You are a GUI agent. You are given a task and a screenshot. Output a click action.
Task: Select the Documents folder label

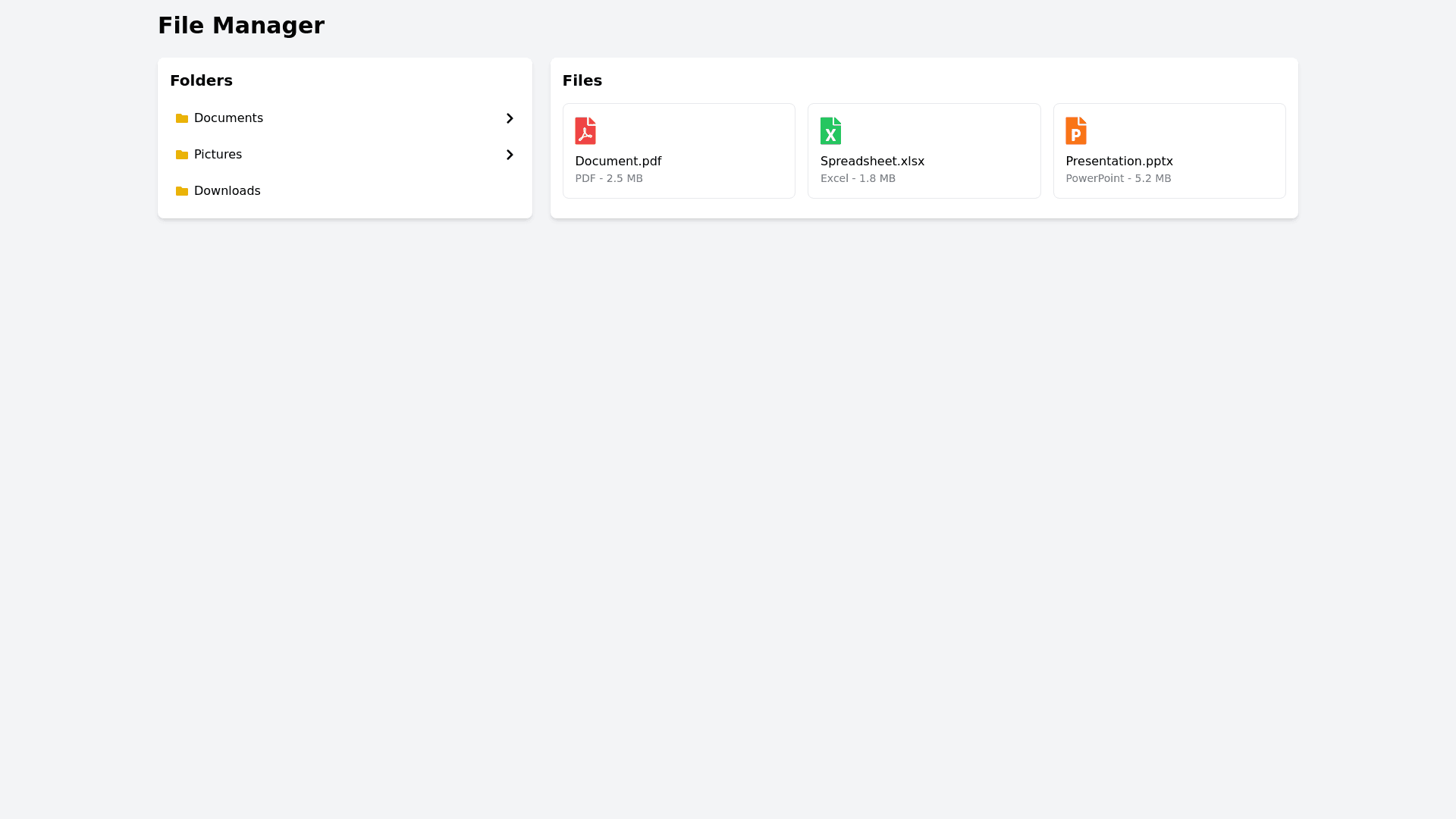228,118
